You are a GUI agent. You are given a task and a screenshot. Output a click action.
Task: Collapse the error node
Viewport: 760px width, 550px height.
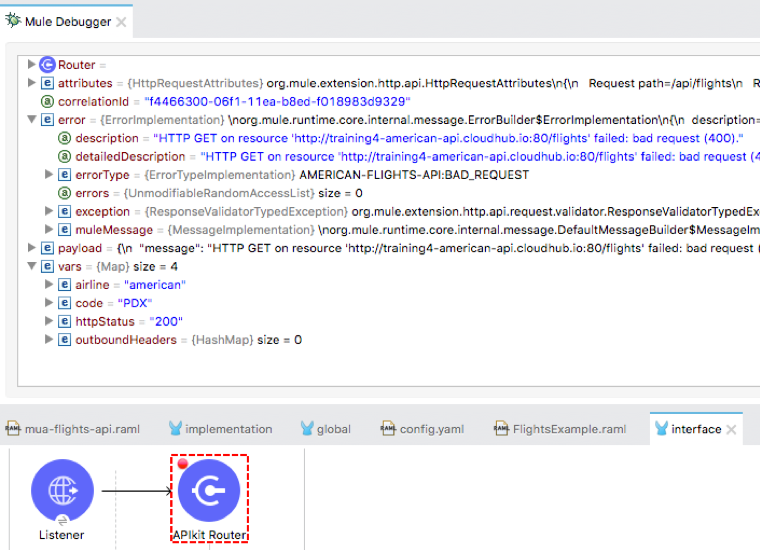(x=32, y=119)
